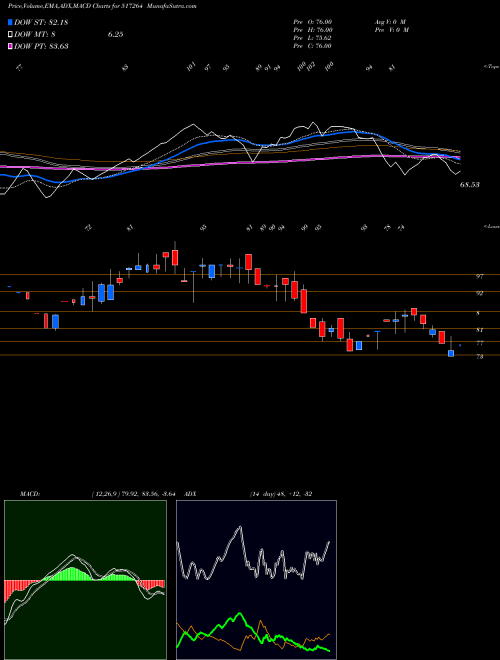
Task: Click the blue DOW ST legend swatch
Action: tap(10, 22)
